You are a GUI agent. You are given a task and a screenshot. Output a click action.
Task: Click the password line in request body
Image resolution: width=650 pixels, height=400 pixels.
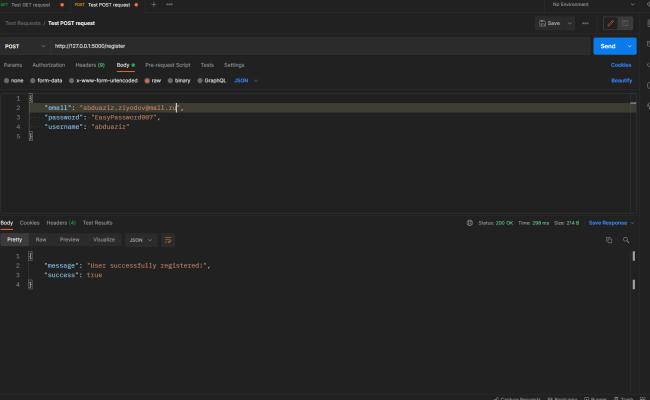click(x=102, y=117)
